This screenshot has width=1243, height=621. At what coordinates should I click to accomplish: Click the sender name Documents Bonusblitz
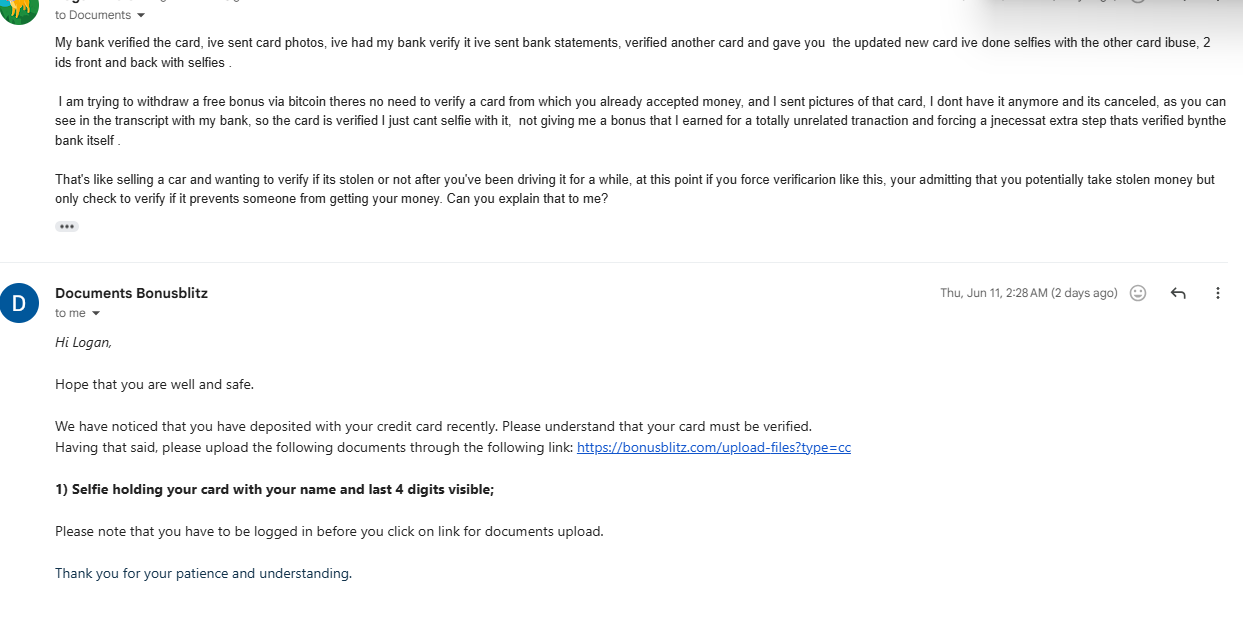pyautogui.click(x=131, y=293)
